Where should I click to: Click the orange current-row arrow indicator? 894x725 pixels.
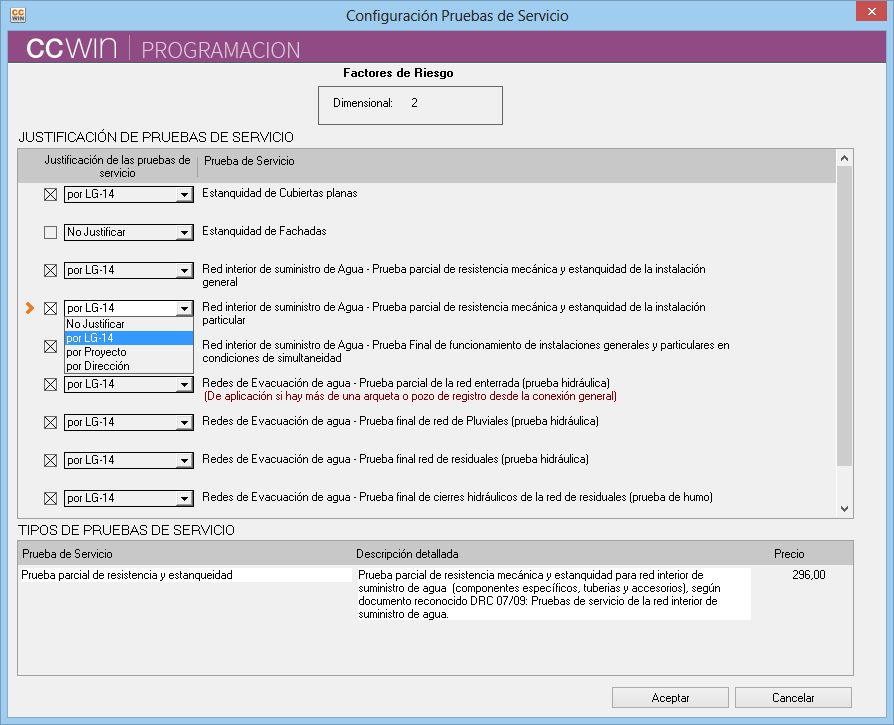click(30, 308)
